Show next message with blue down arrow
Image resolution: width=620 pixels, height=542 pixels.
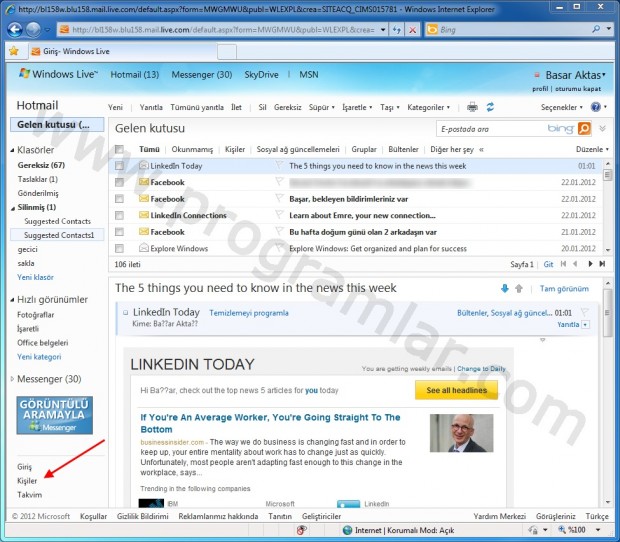pos(505,289)
